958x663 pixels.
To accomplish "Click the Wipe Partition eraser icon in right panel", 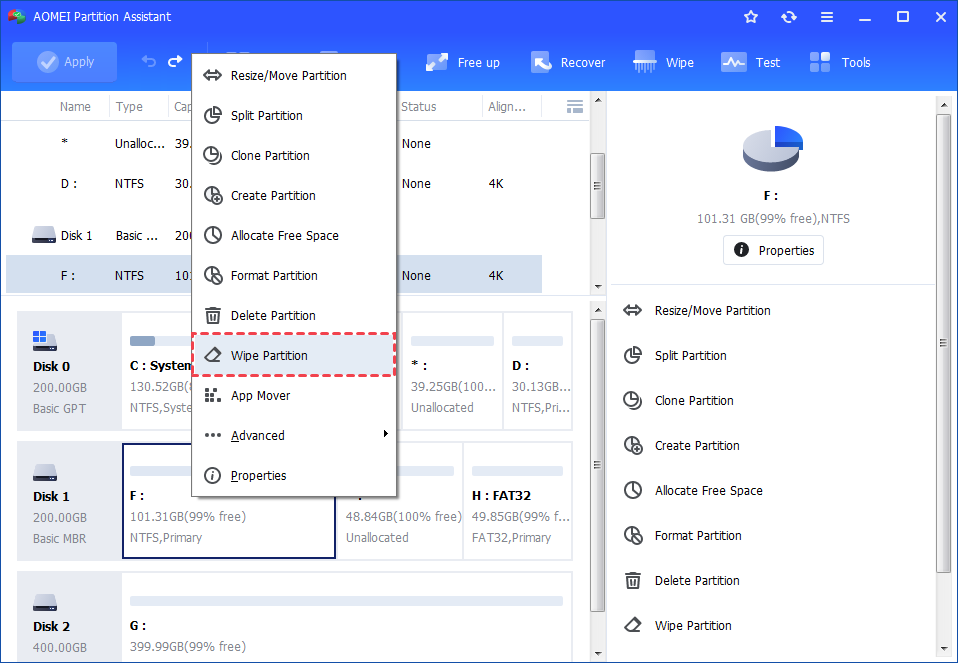I will [x=632, y=625].
